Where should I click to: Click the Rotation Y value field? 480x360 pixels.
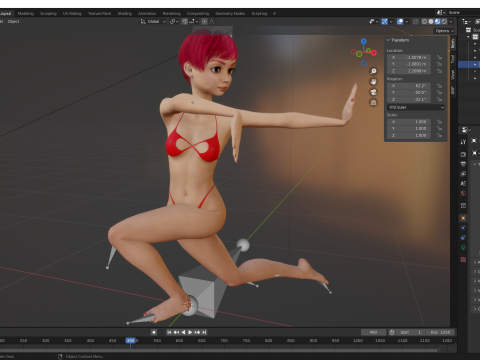click(409, 93)
